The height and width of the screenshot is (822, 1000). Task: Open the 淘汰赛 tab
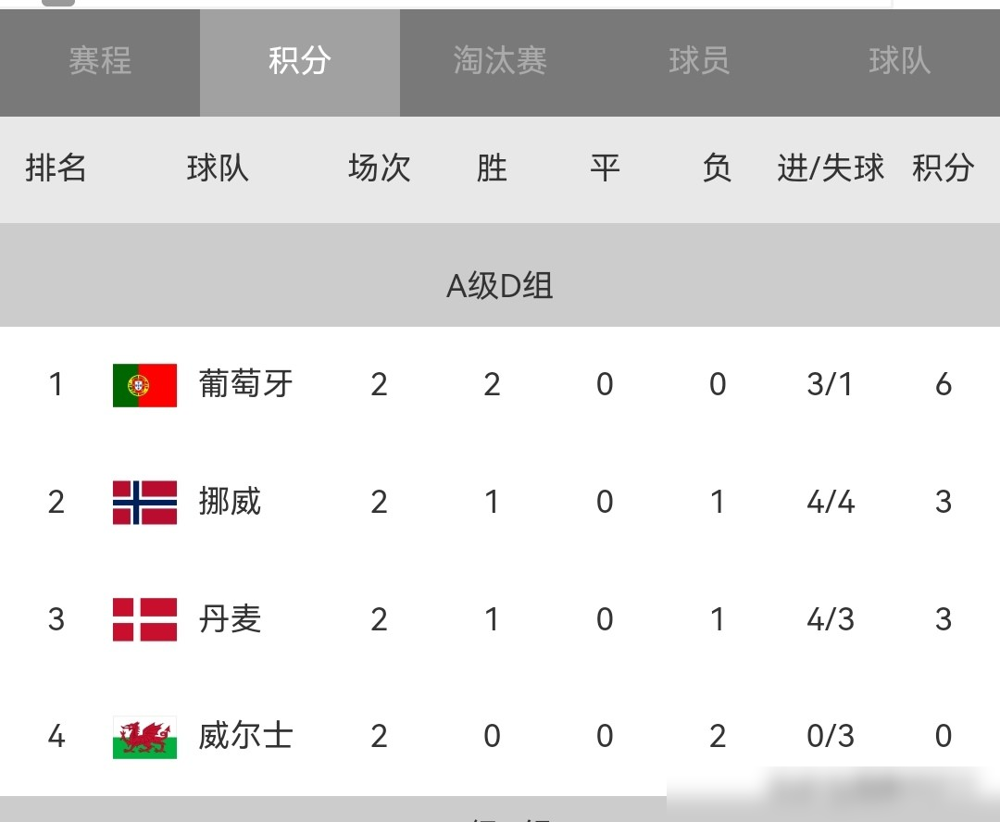click(500, 62)
